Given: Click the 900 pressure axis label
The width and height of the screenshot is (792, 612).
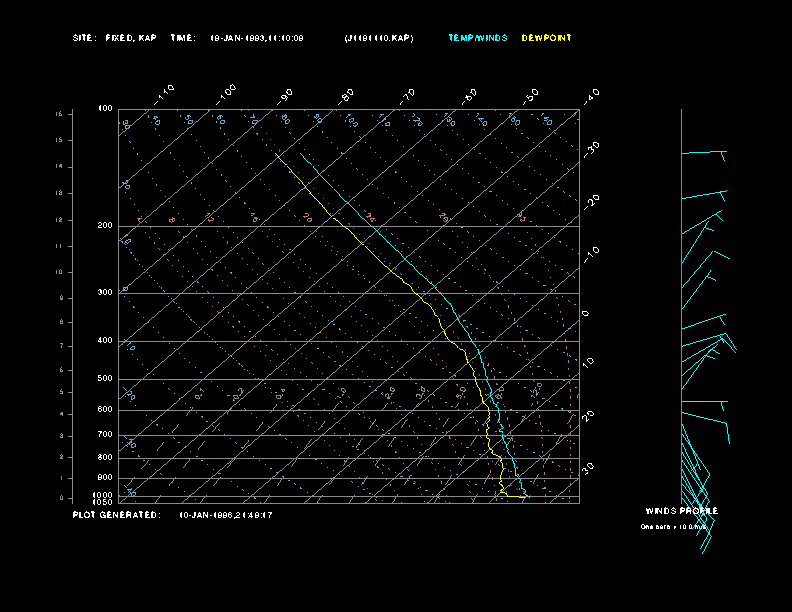Looking at the screenshot, I should coord(105,477).
